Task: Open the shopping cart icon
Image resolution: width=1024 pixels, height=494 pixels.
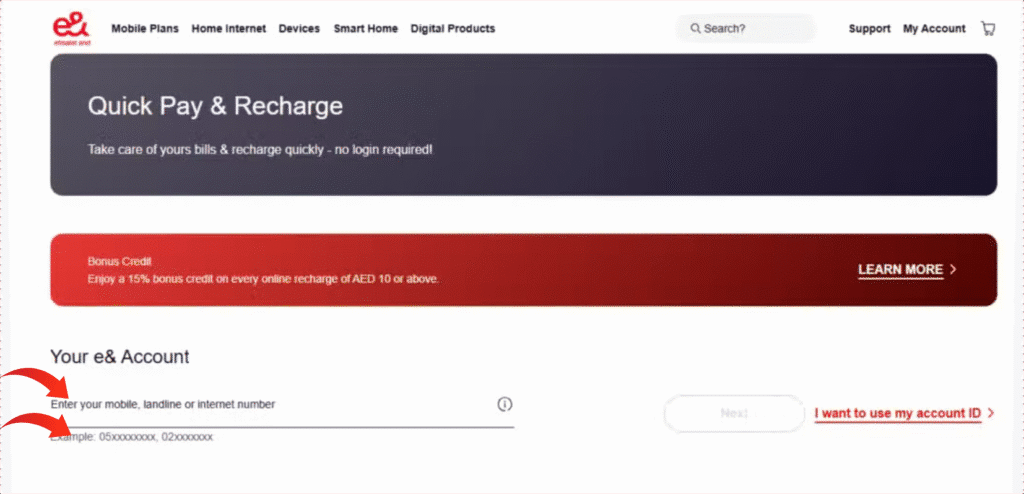Action: tap(988, 29)
